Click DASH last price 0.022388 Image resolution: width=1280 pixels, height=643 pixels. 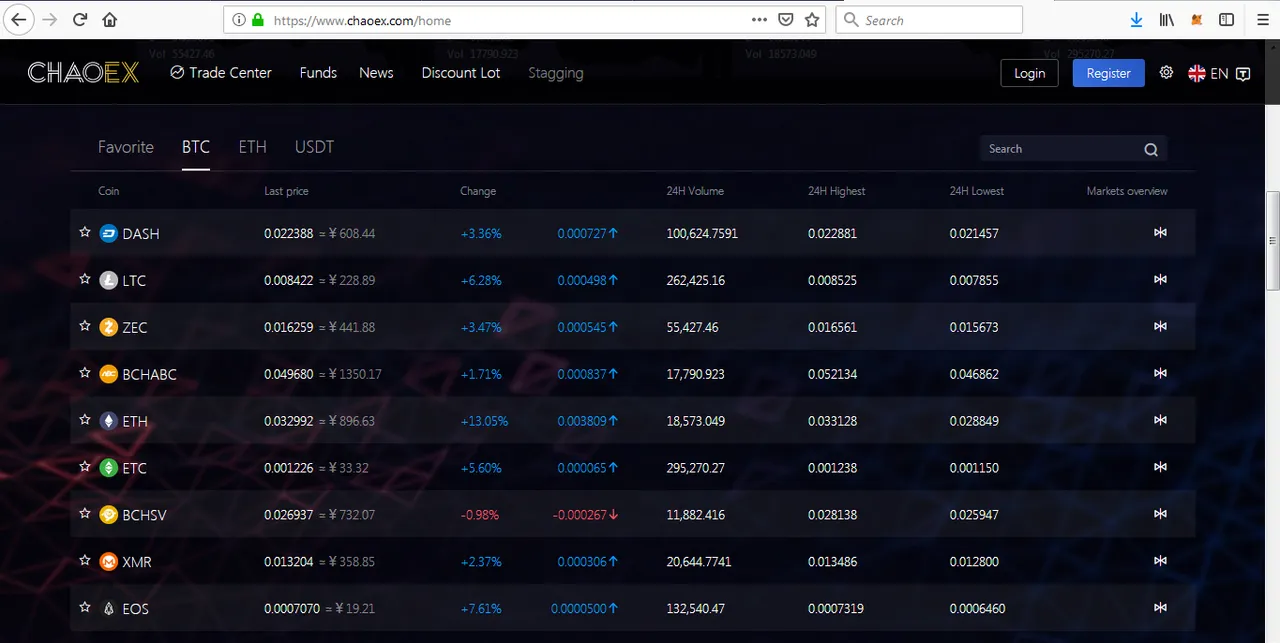coord(288,233)
